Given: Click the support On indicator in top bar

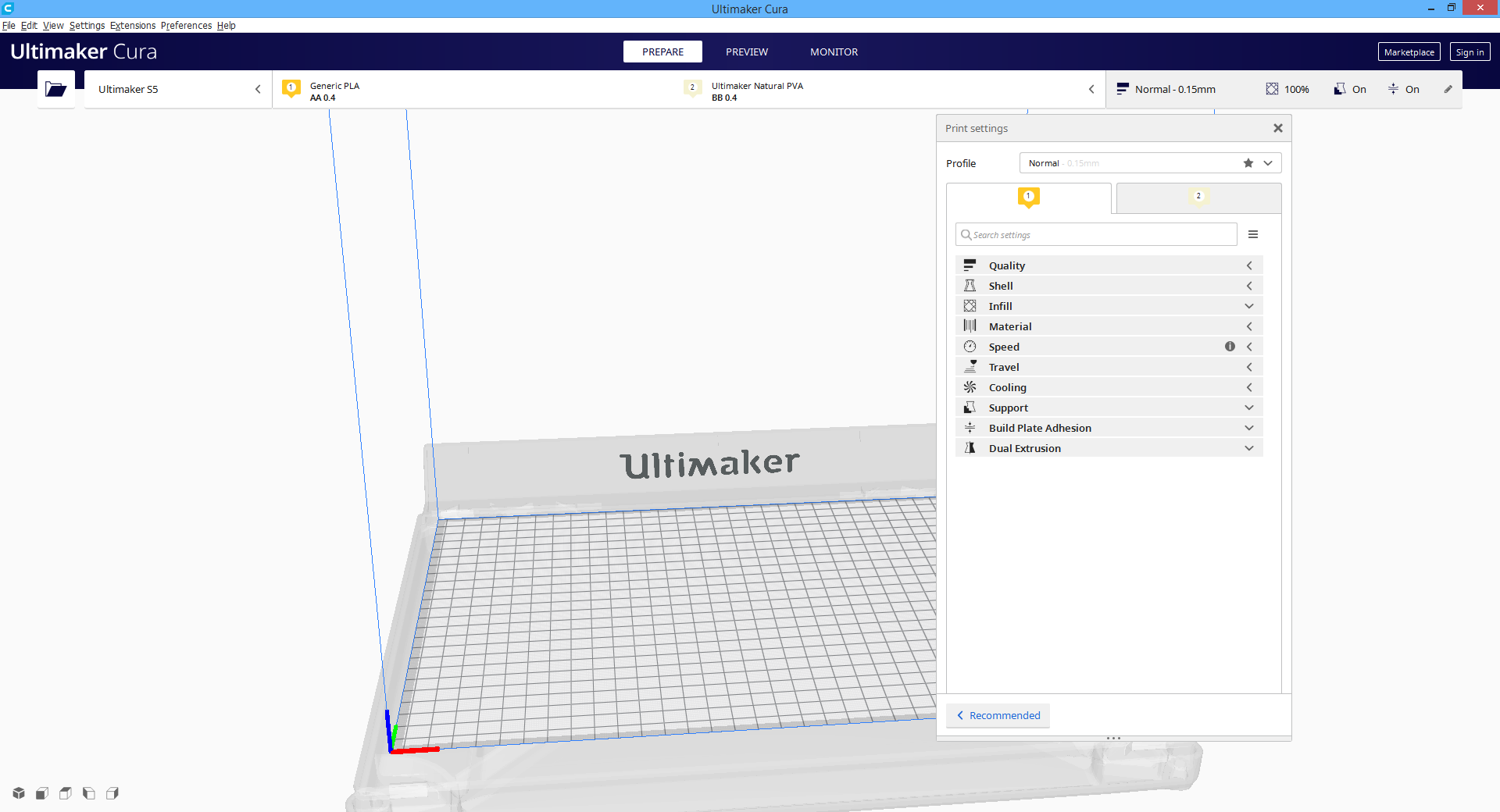Looking at the screenshot, I should tap(1350, 89).
